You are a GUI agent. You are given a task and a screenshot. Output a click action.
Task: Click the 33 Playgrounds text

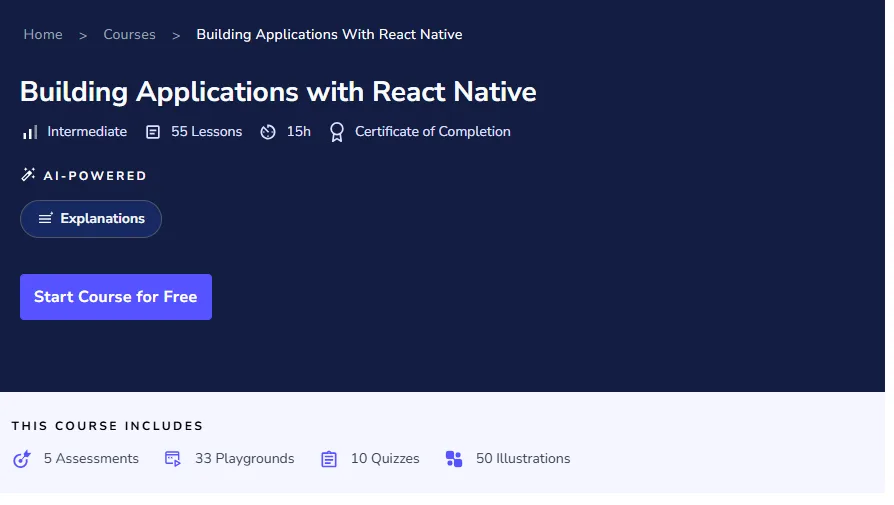pos(245,458)
